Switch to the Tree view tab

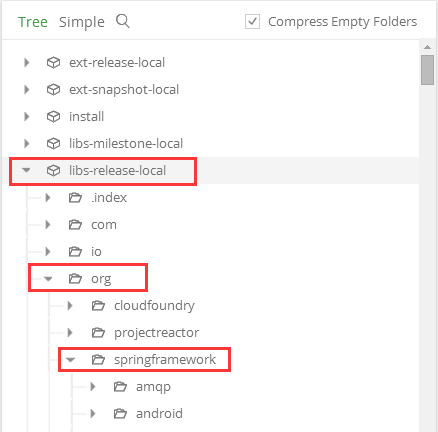pyautogui.click(x=33, y=22)
